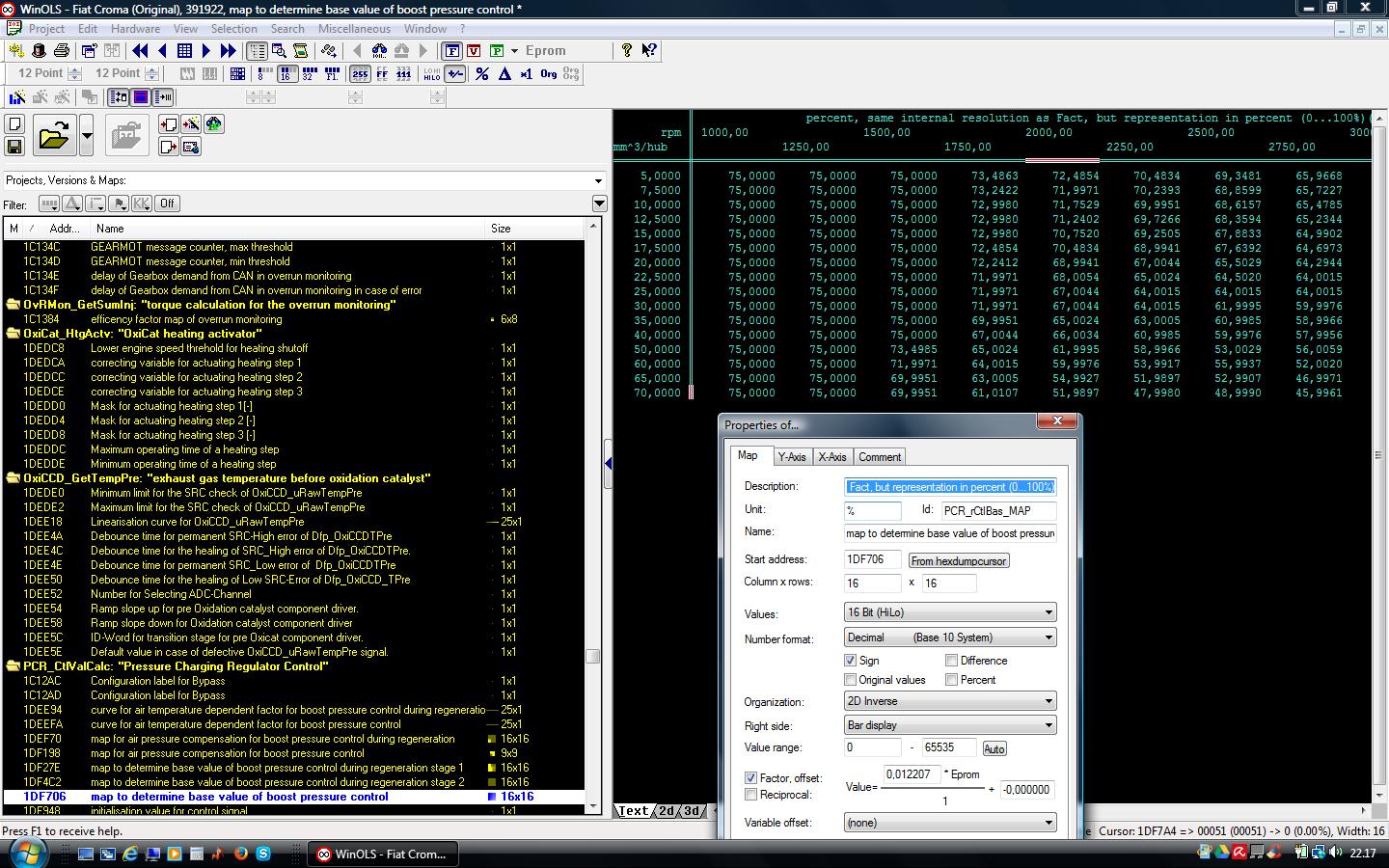Click the map list vertical scrollbar thumb
The height and width of the screenshot is (868, 1389).
593,656
